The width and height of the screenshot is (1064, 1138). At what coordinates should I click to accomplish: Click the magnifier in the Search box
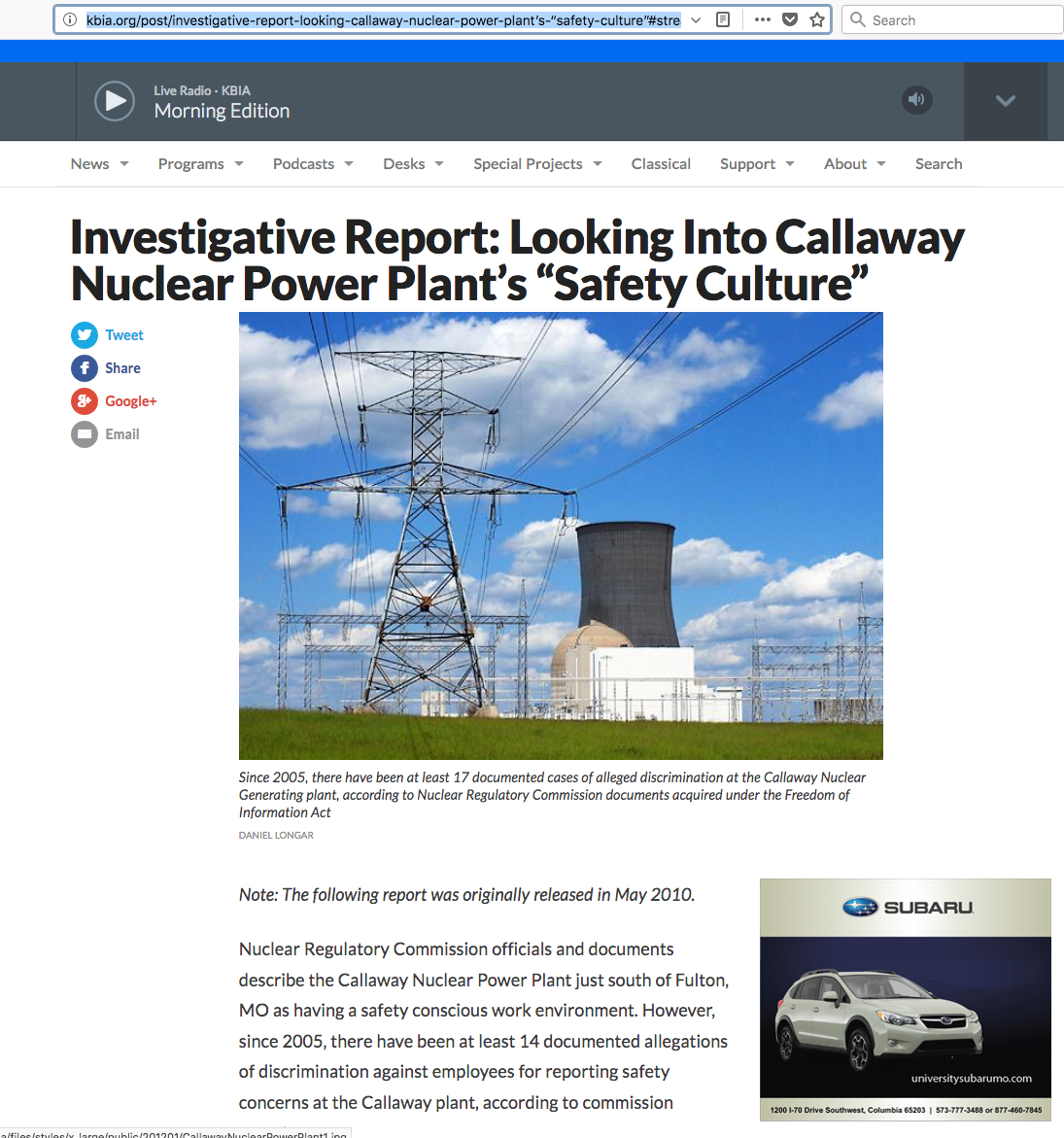click(856, 19)
